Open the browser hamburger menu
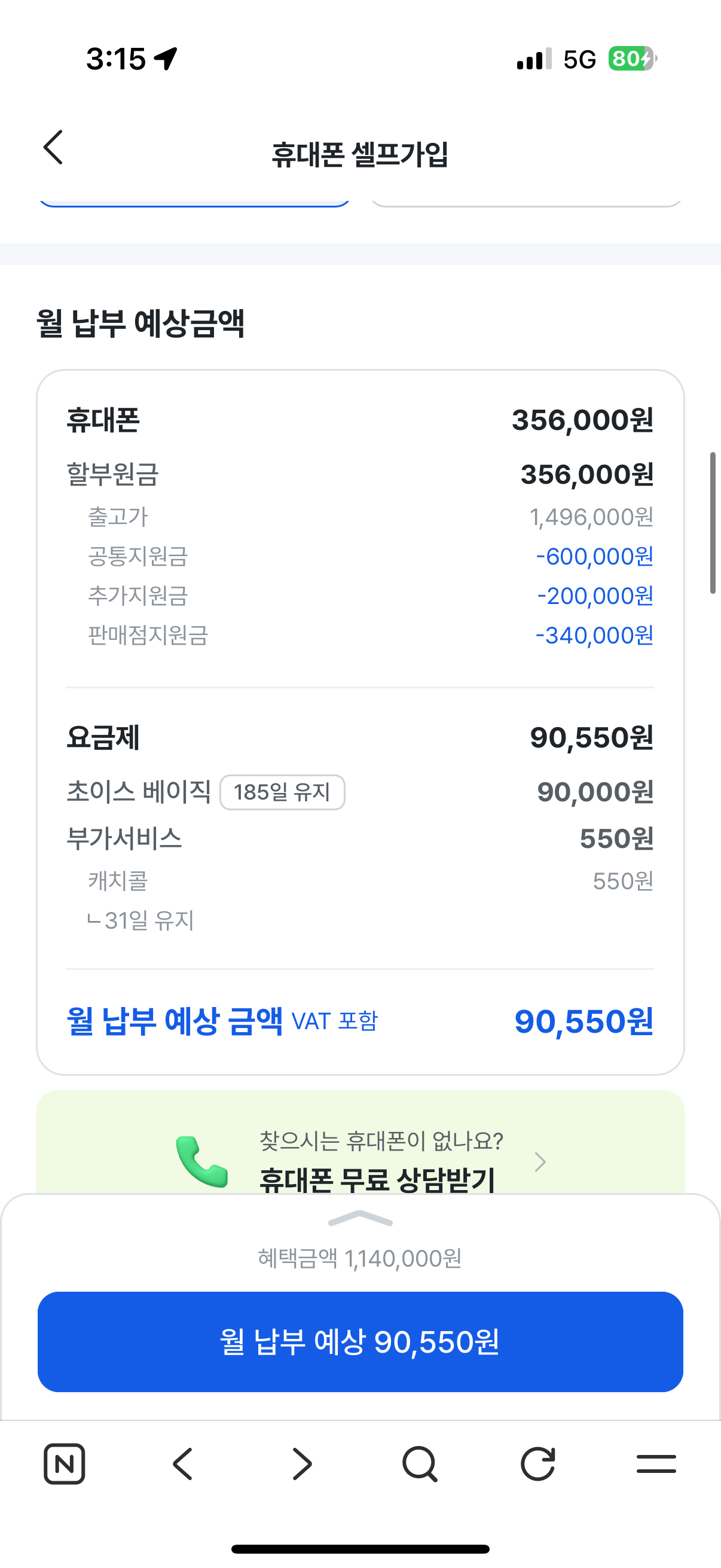Viewport: 721px width, 1568px height. tap(656, 1463)
